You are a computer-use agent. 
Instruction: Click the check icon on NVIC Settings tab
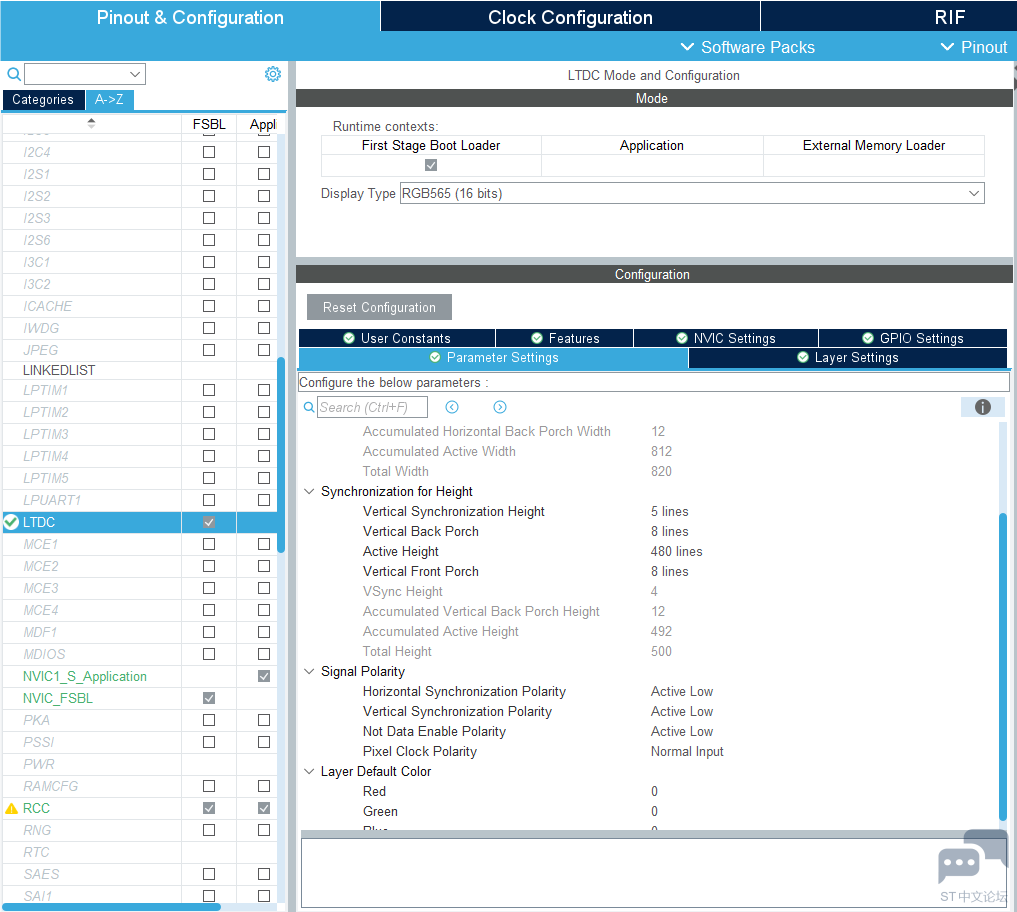682,338
